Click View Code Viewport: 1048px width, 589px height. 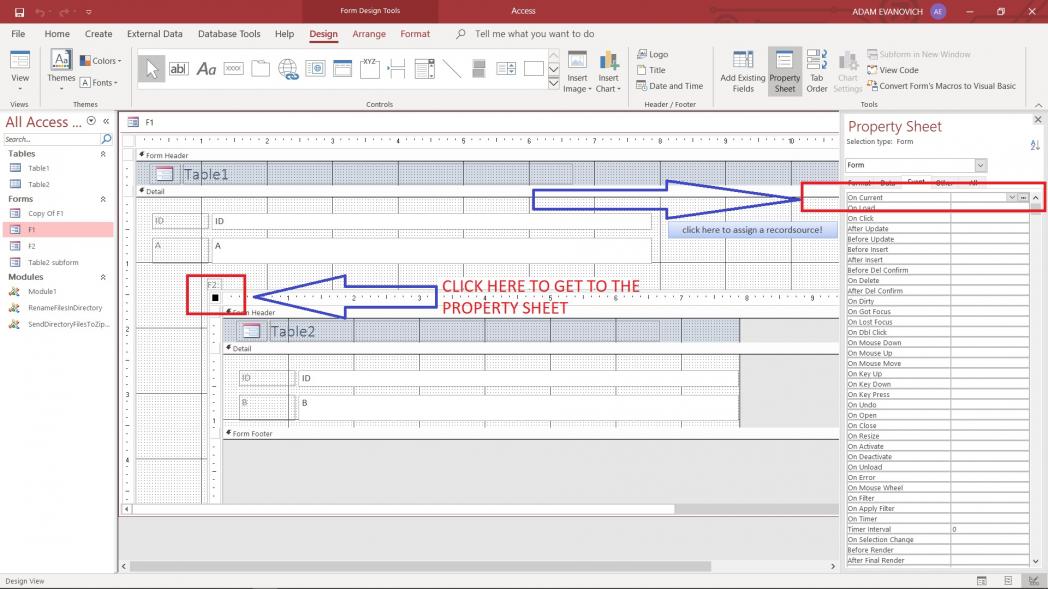coord(892,70)
